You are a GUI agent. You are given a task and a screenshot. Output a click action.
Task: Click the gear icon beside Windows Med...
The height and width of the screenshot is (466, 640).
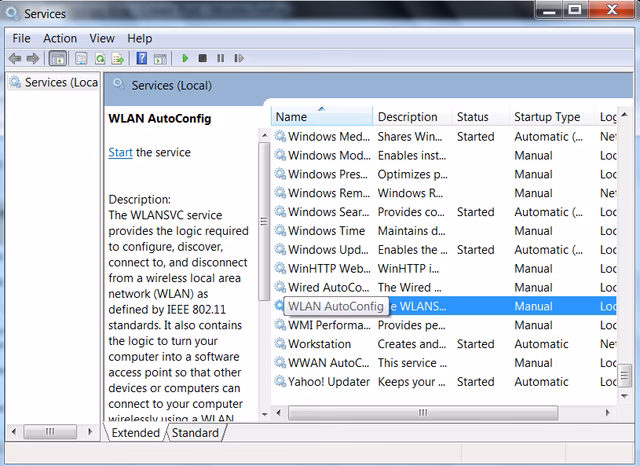(280, 136)
